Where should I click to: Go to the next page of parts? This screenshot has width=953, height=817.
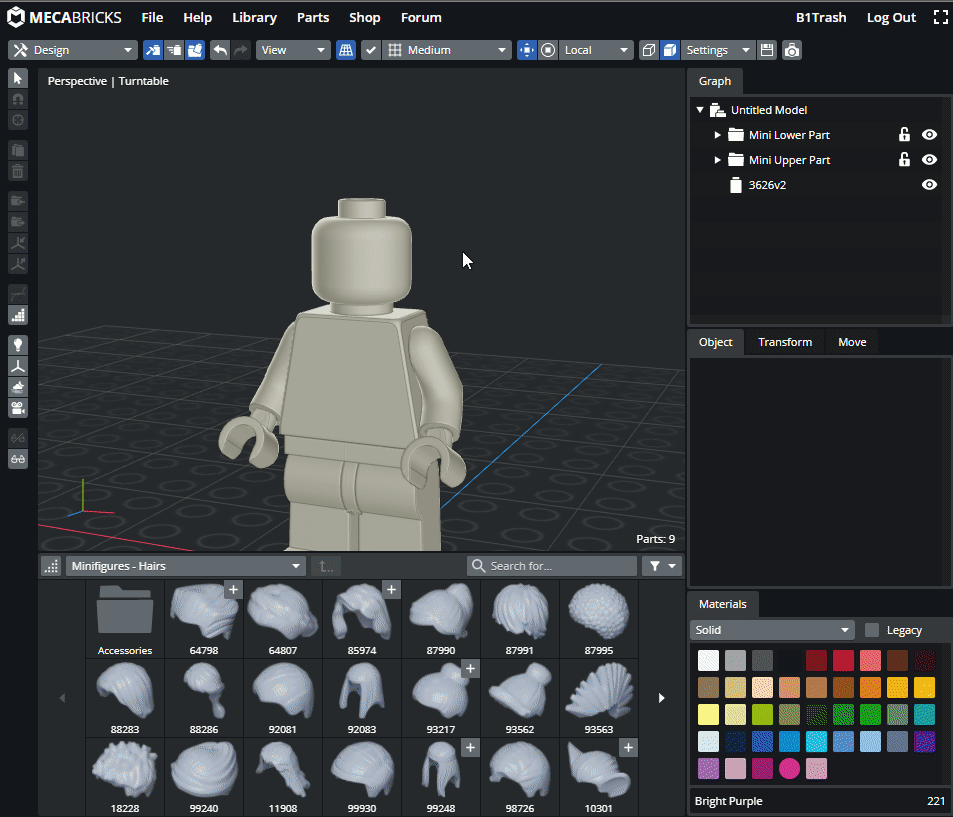661,698
